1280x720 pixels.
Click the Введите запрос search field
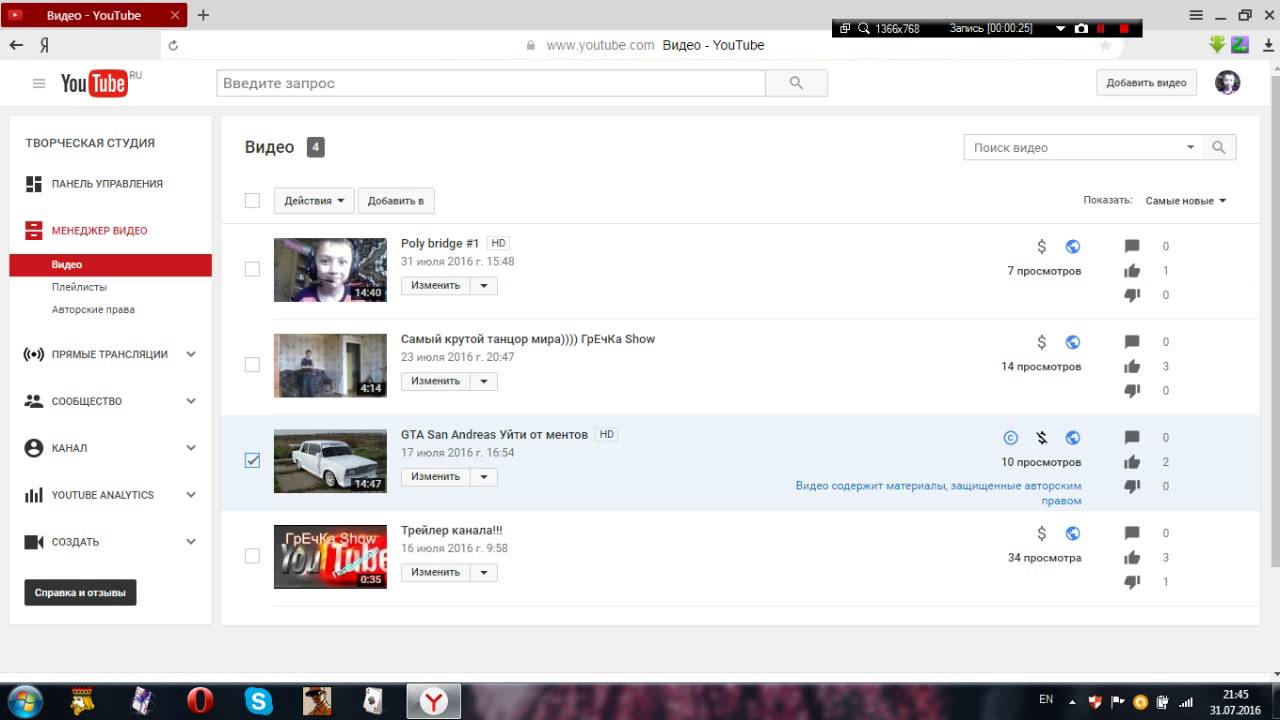click(491, 83)
